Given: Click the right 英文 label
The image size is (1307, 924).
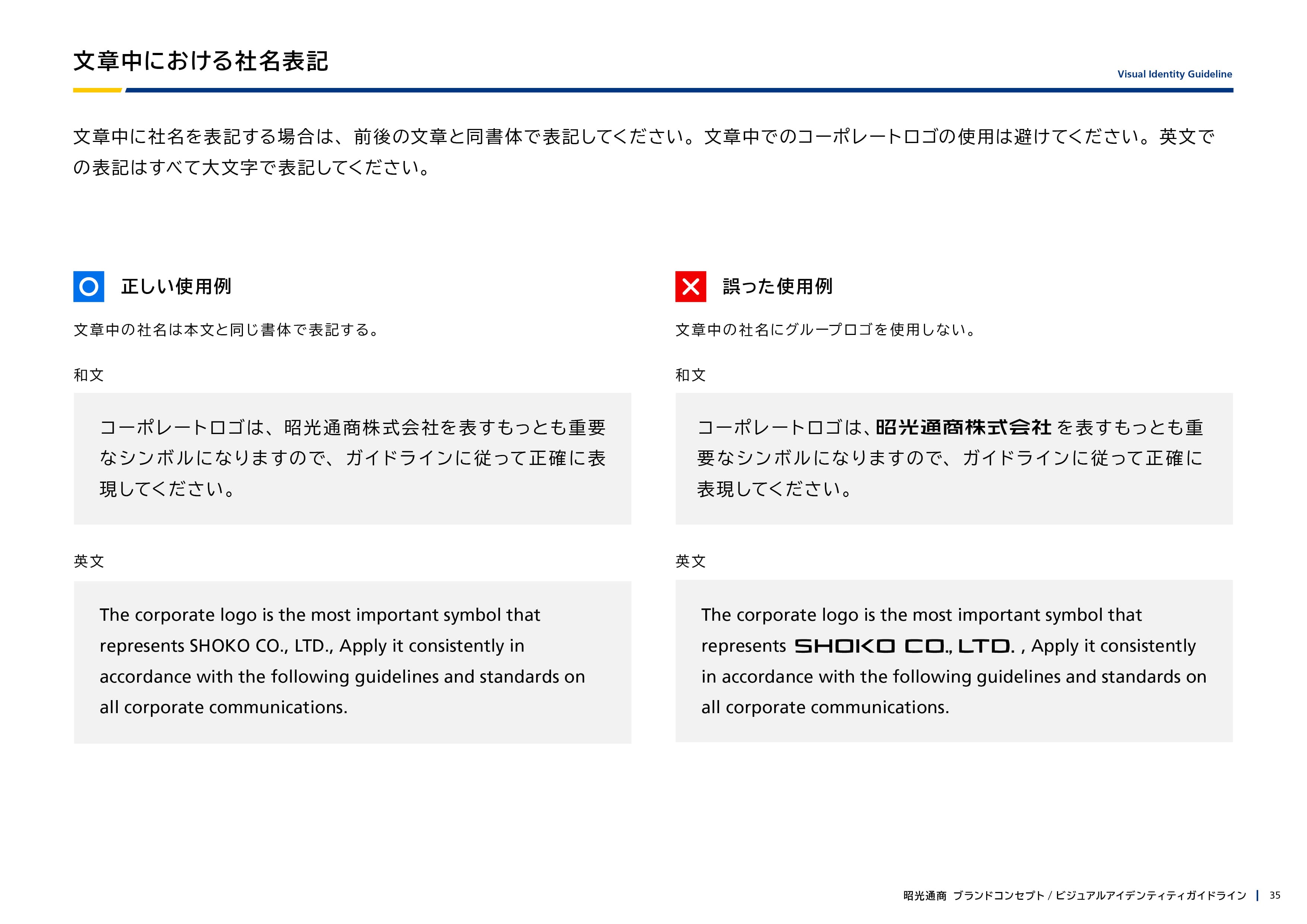Looking at the screenshot, I should [690, 561].
